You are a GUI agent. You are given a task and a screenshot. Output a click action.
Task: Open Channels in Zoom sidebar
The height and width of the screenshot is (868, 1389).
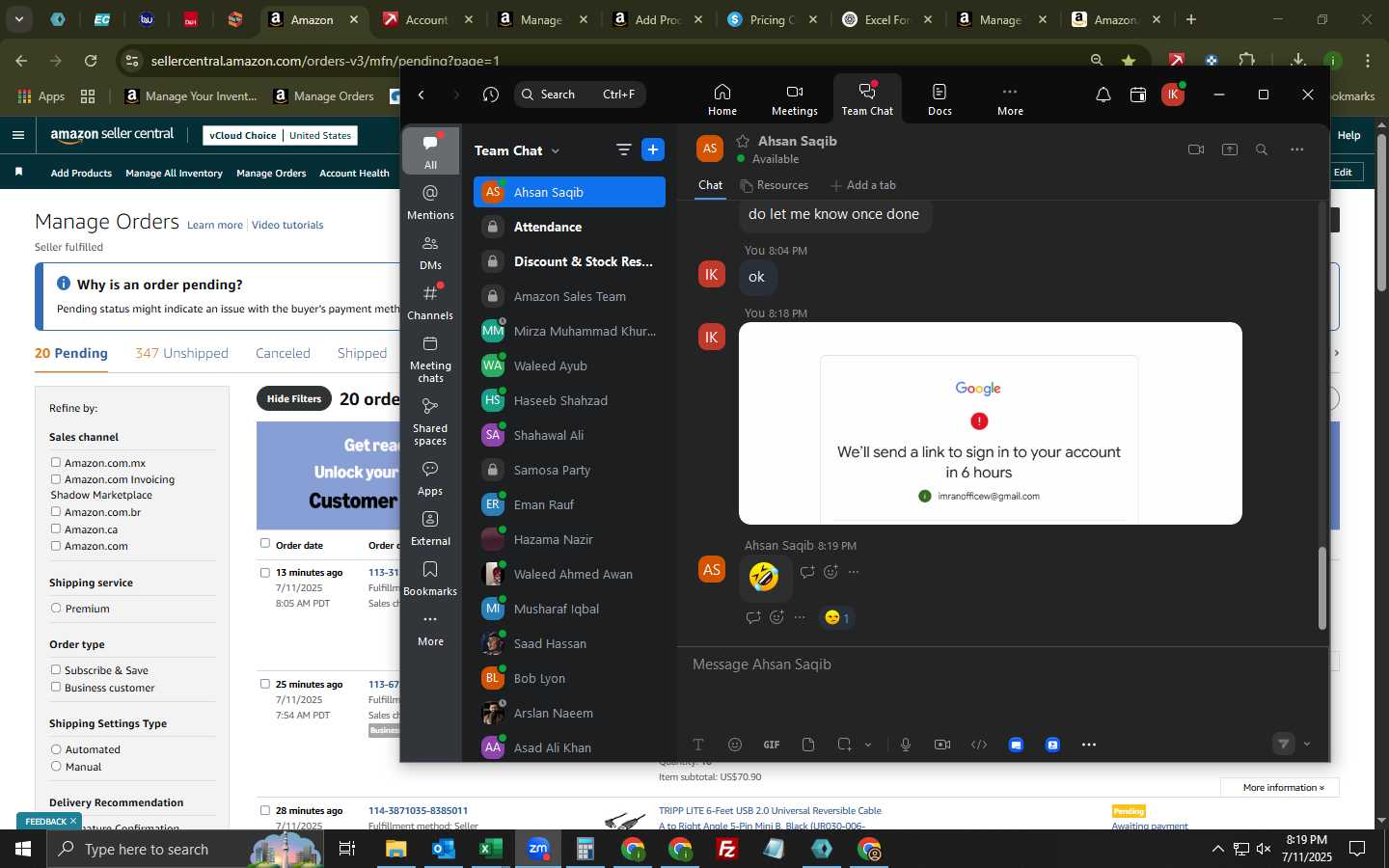(430, 303)
